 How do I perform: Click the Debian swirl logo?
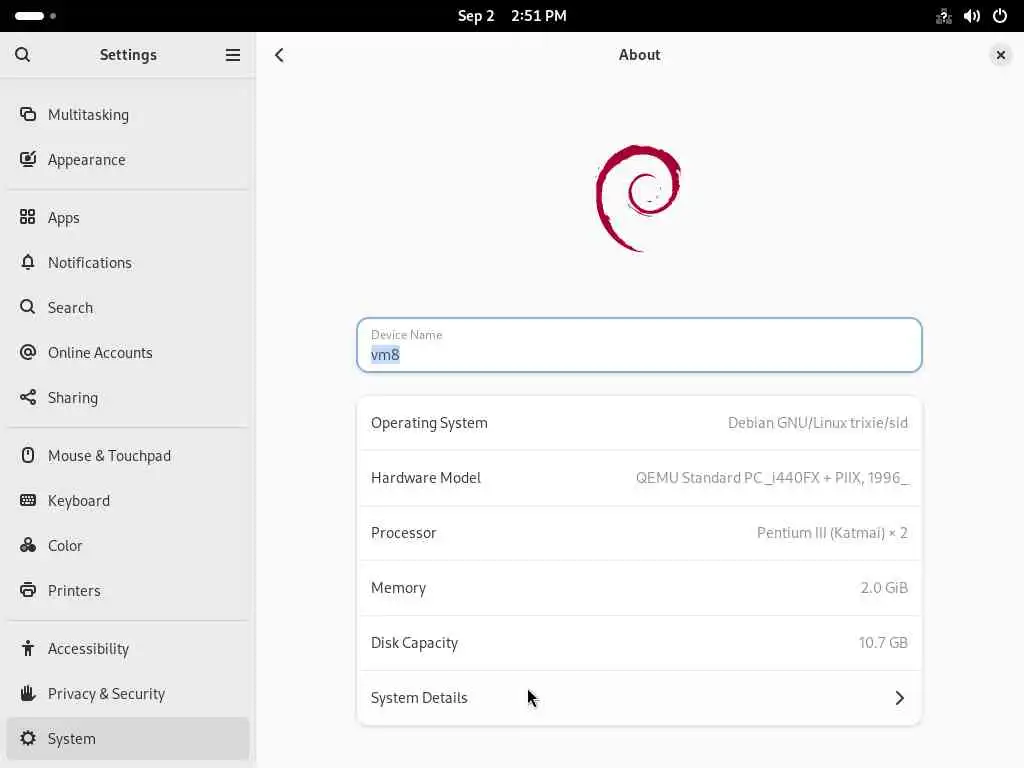pyautogui.click(x=639, y=198)
